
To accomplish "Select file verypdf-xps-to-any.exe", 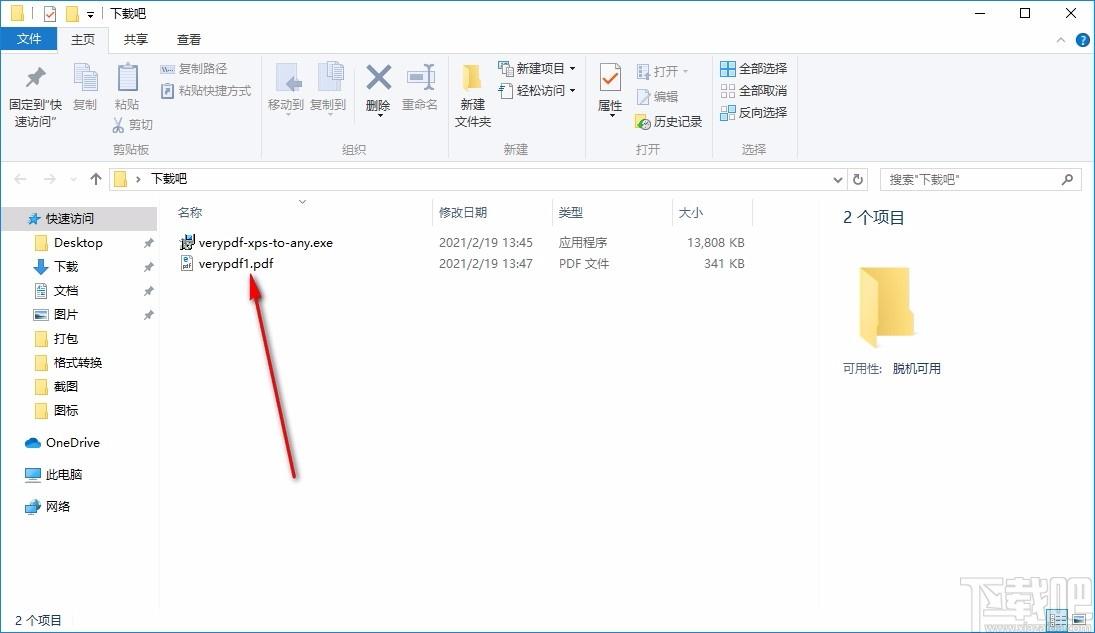I will coord(265,242).
